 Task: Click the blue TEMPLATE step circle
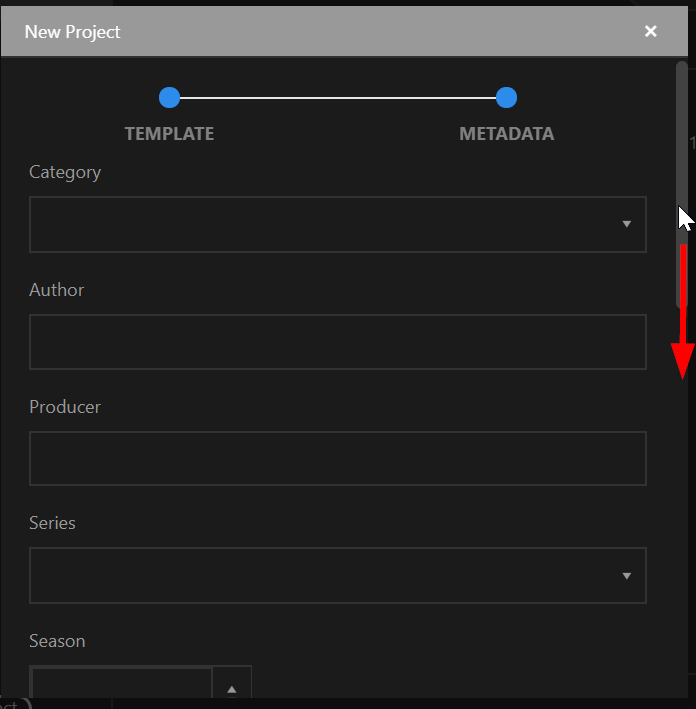pyautogui.click(x=170, y=98)
